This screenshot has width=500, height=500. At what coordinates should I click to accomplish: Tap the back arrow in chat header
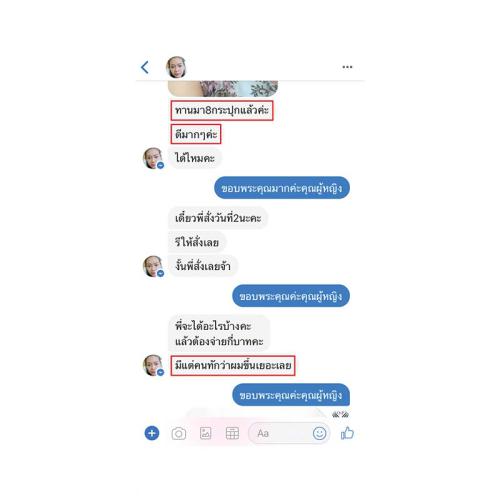(x=145, y=67)
